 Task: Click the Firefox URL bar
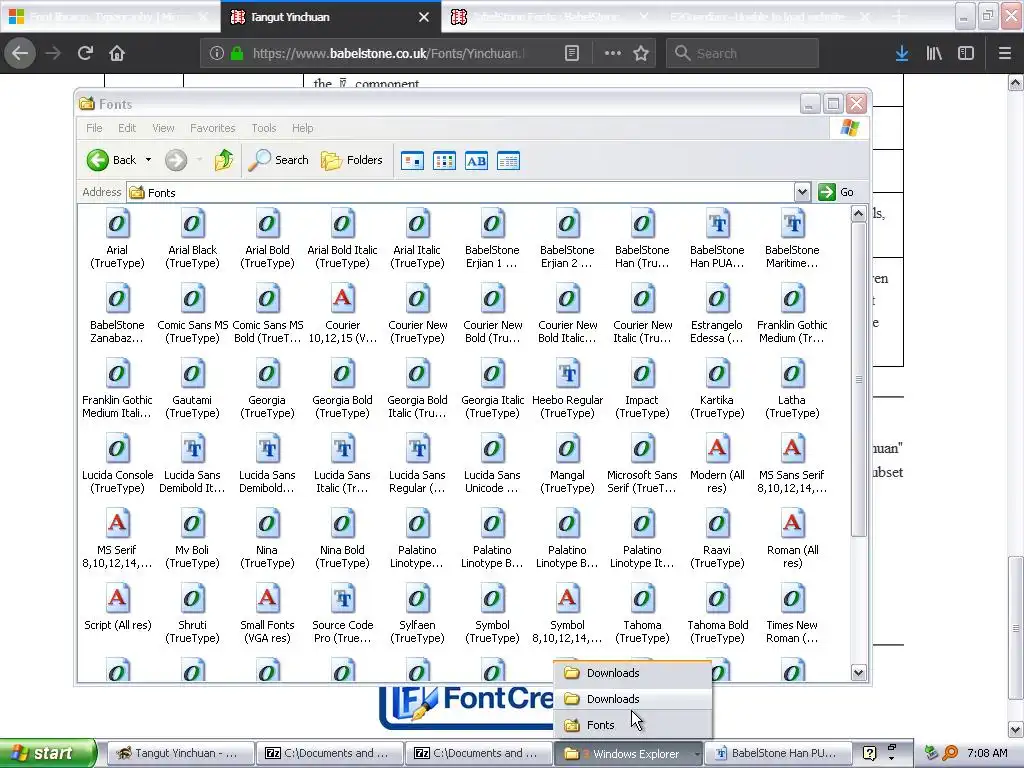pyautogui.click(x=389, y=53)
